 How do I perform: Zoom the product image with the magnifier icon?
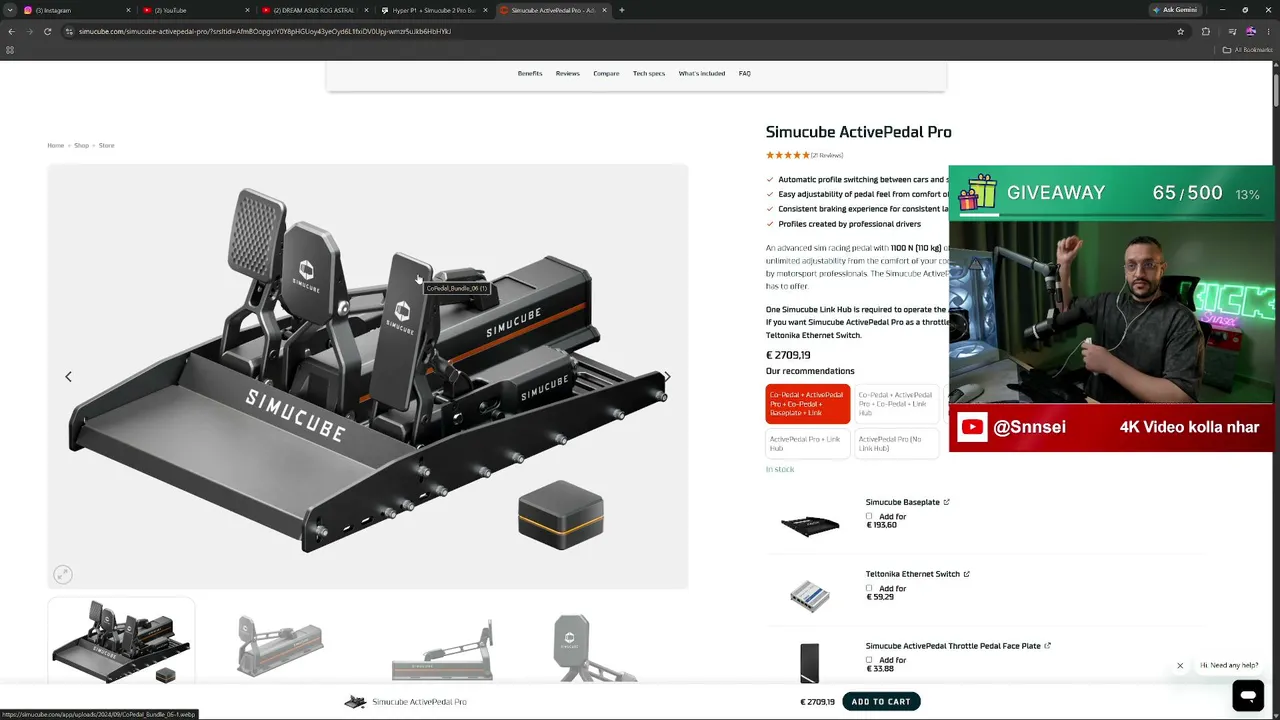tap(63, 574)
